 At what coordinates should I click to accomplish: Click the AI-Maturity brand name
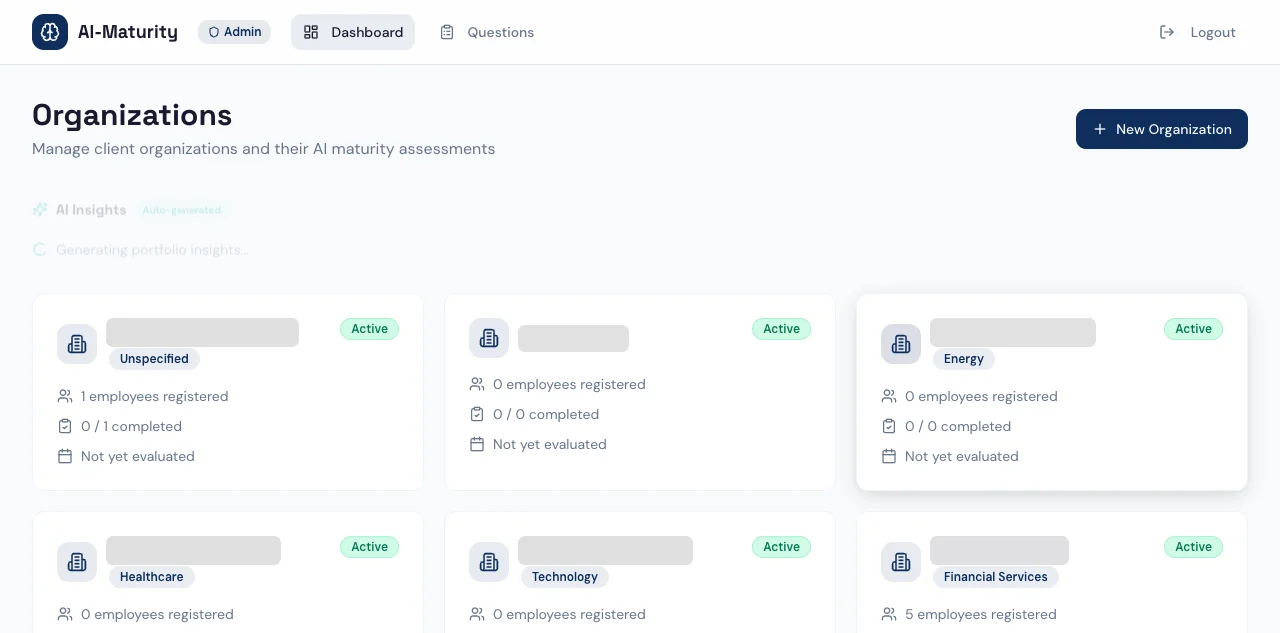tap(128, 32)
